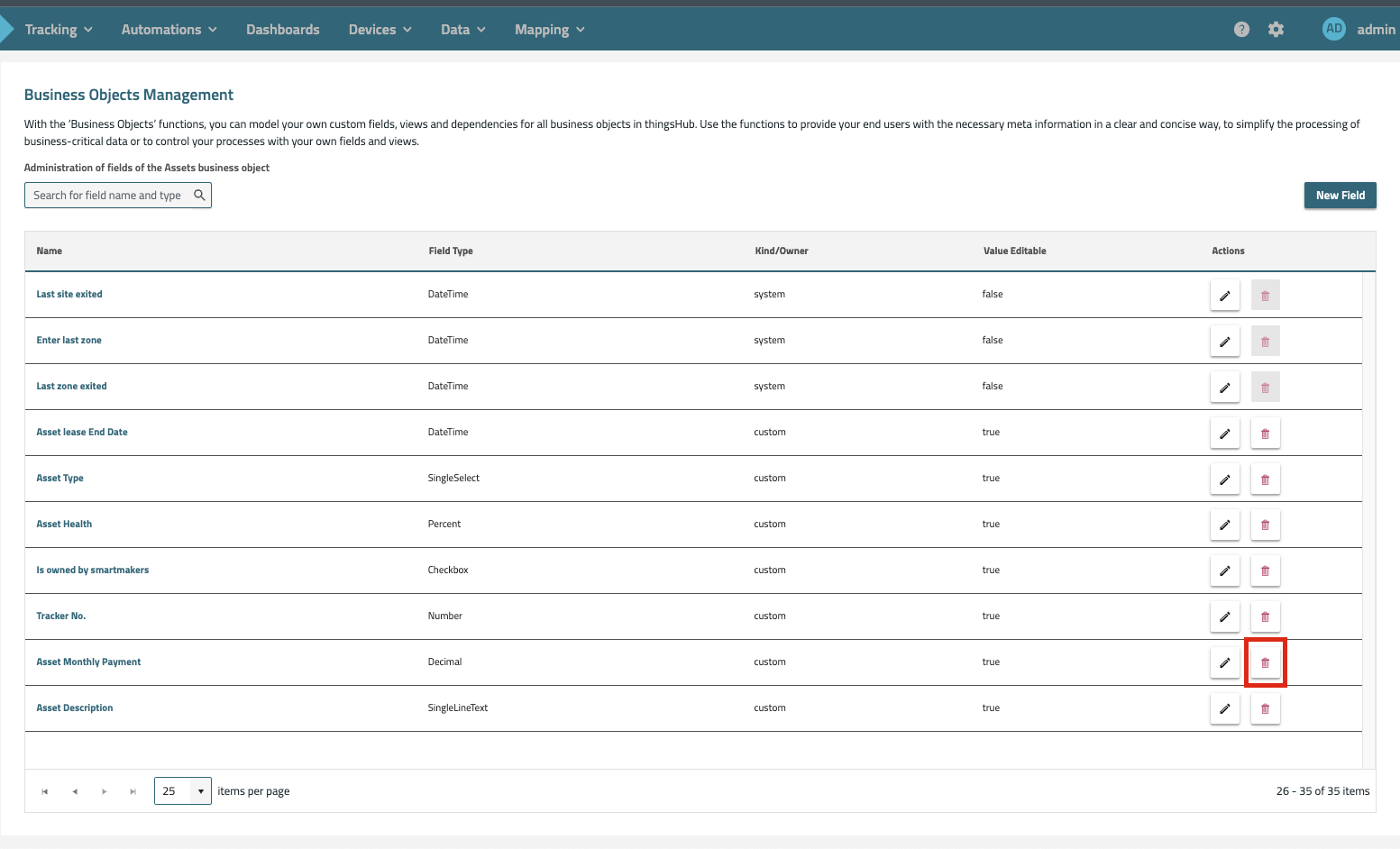Open the Automations menu
This screenshot has width=1400, height=849.
169,30
